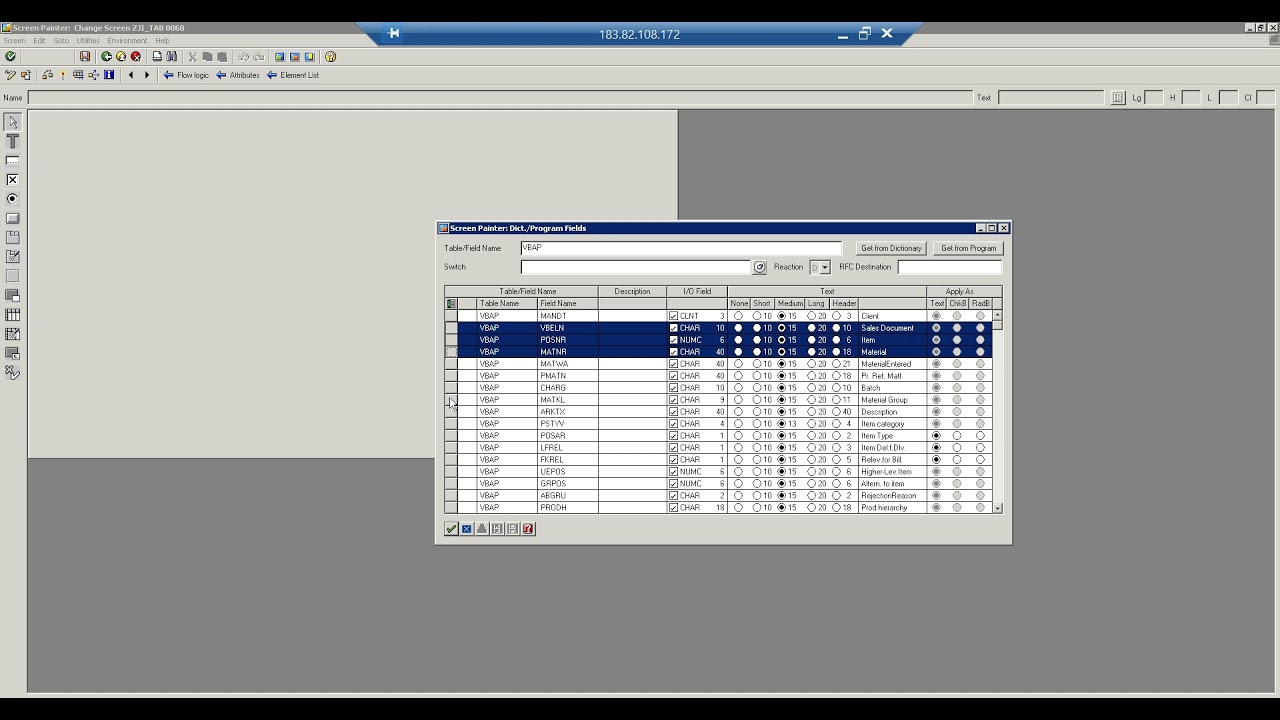1280x720 pixels.
Task: Click the UEPOS field name cell
Action: point(567,472)
